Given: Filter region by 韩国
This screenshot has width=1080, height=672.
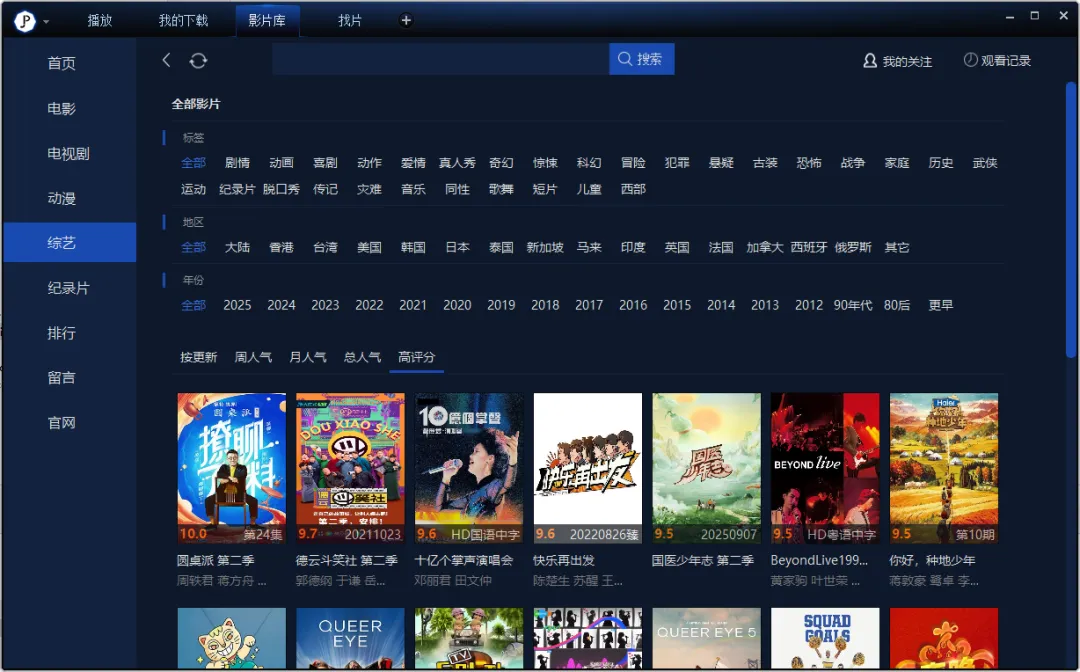Looking at the screenshot, I should tap(413, 247).
